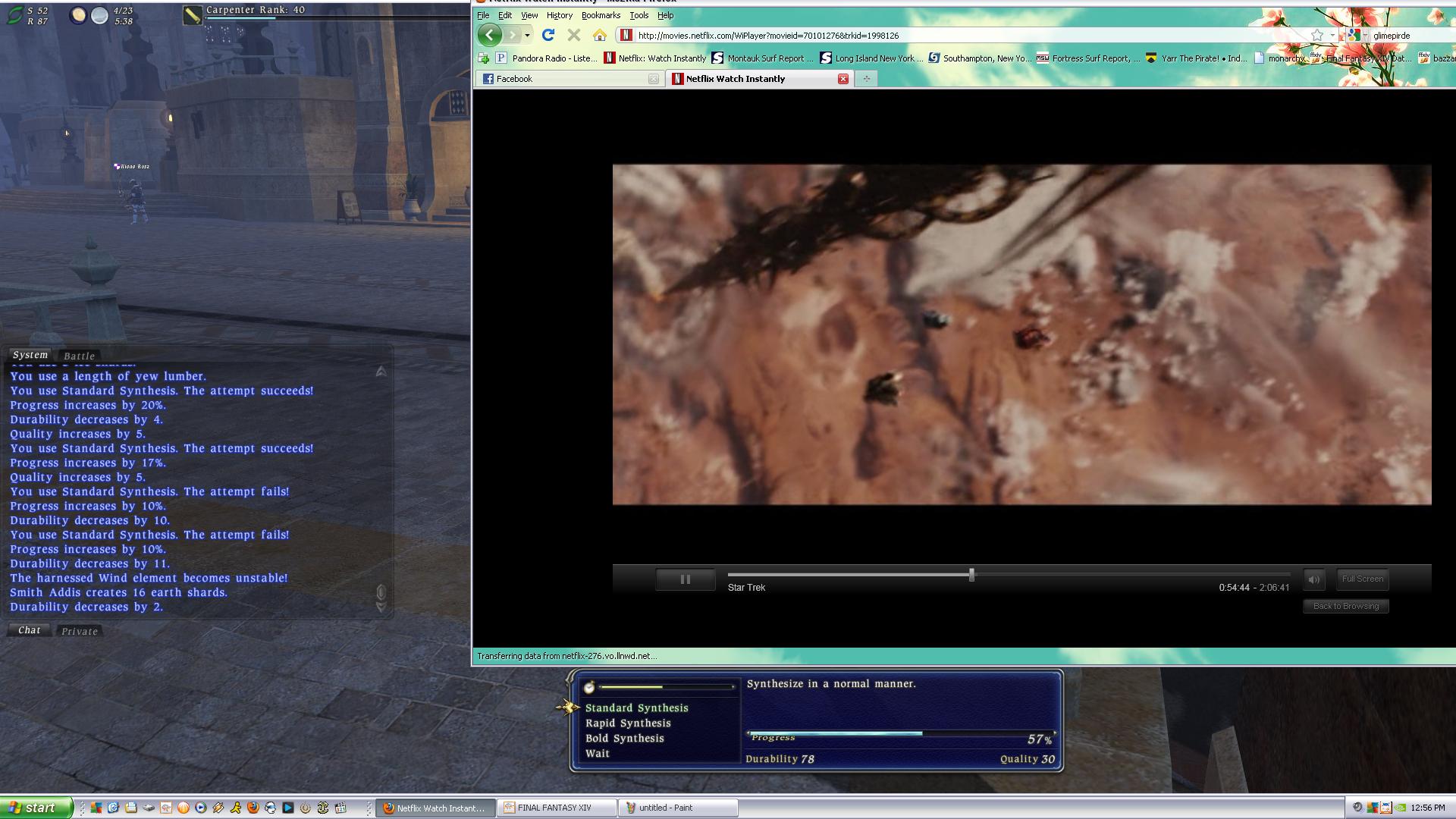Click the add-bookmark icon in bookmarks toolbar
1456x819 pixels.
(x=483, y=58)
